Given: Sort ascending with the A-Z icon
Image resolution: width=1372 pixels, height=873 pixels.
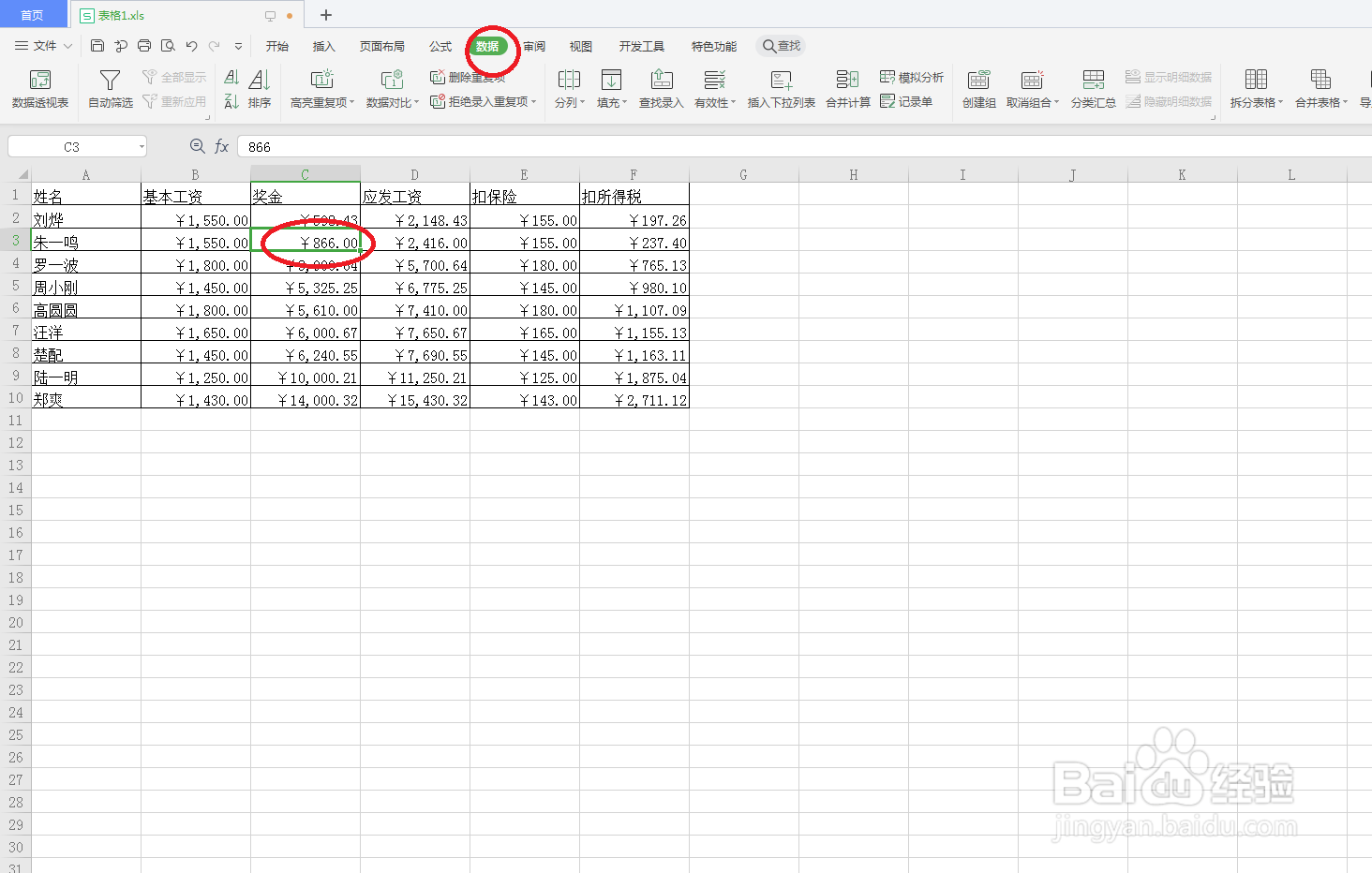Looking at the screenshot, I should [x=231, y=78].
